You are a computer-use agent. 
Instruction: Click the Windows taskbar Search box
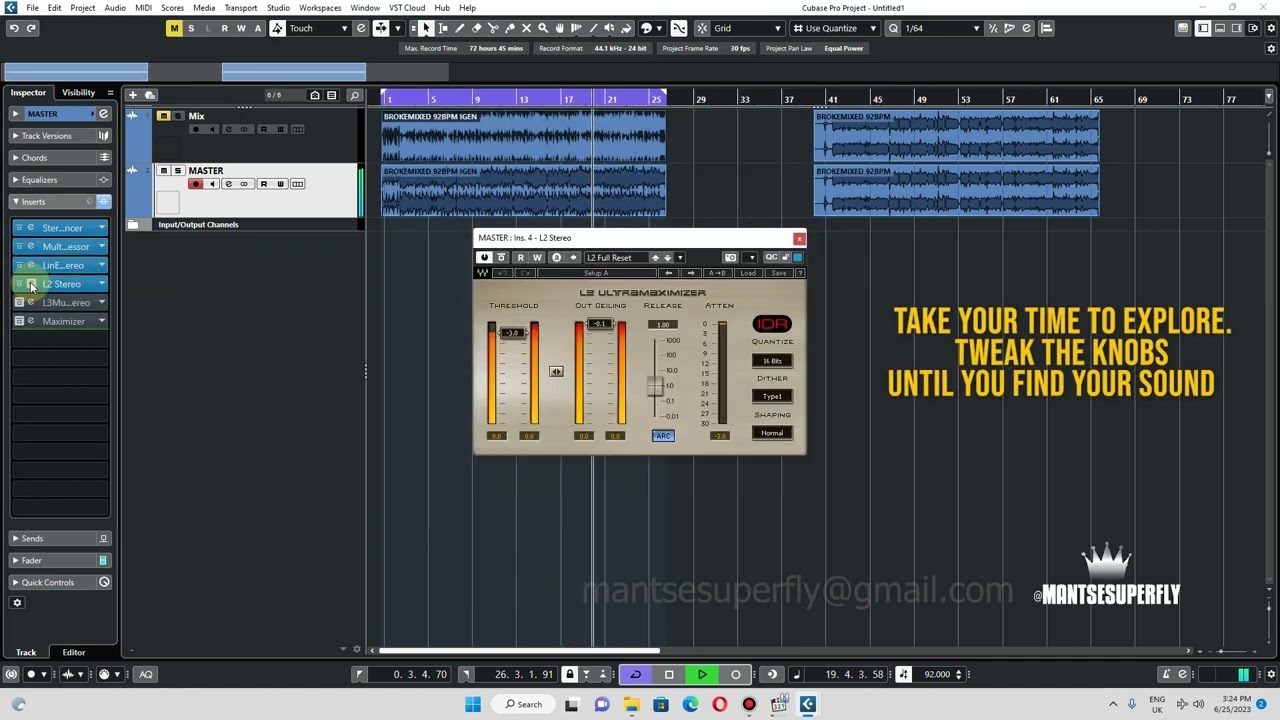pyautogui.click(x=523, y=704)
